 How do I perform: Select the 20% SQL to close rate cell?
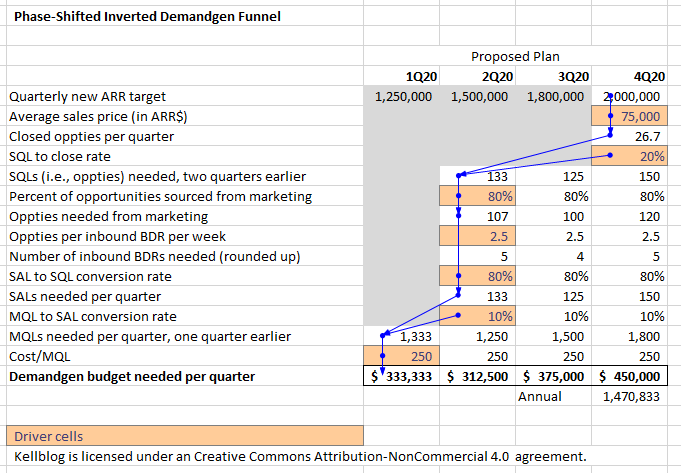click(x=629, y=156)
